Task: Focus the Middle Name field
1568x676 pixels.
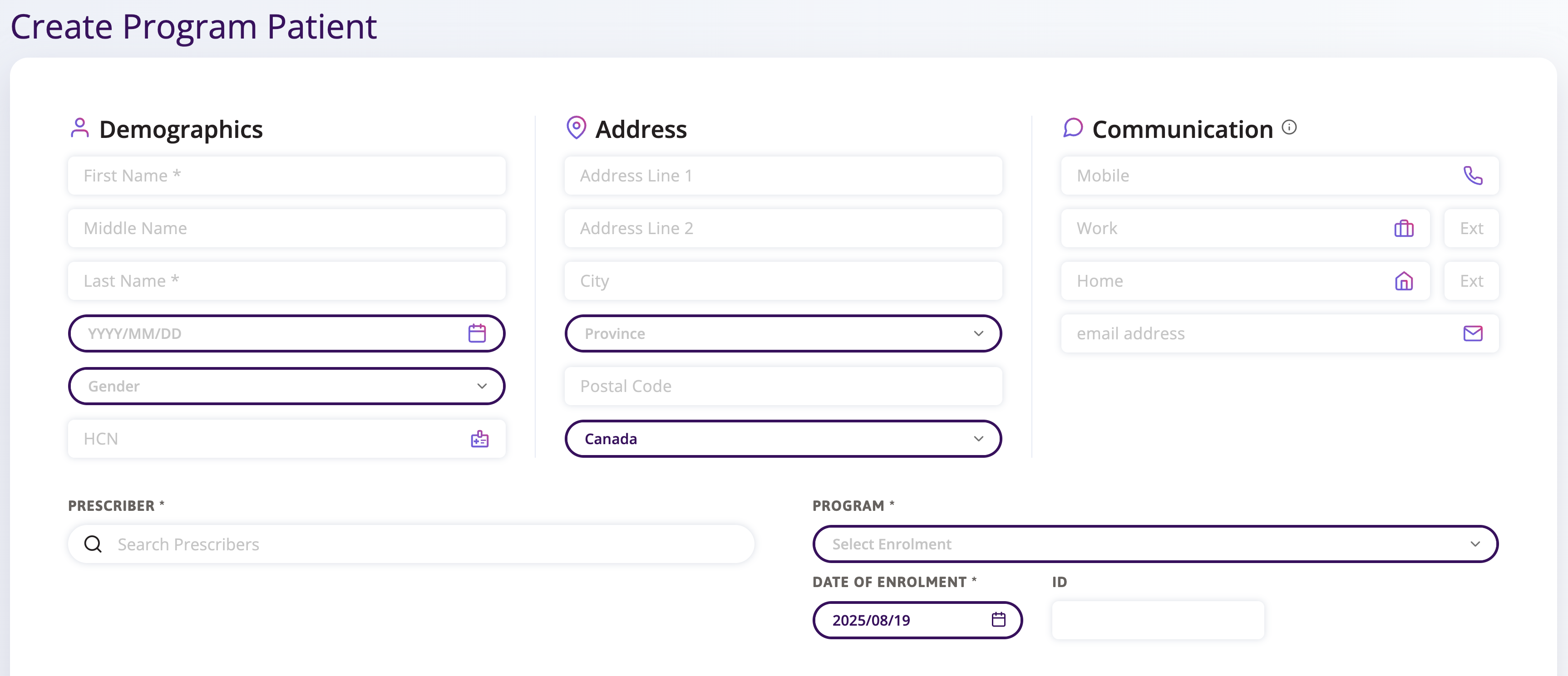Action: click(x=287, y=228)
